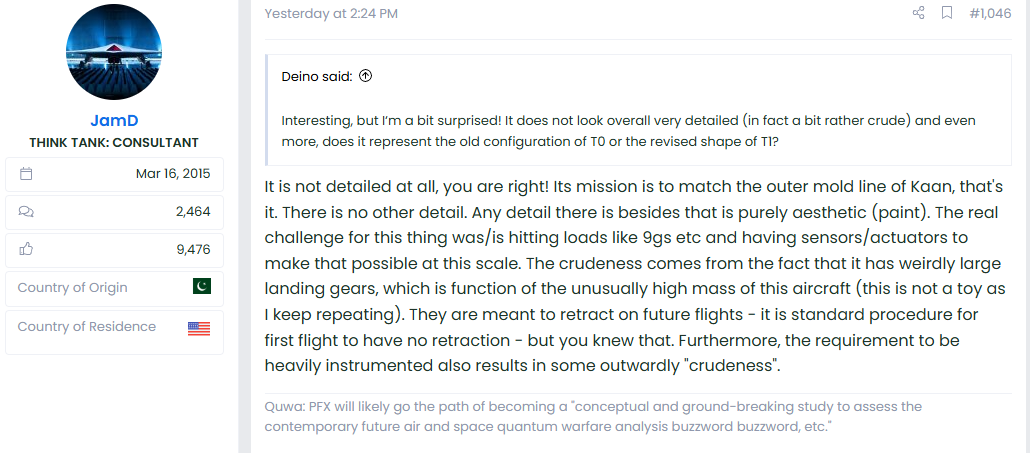Click the messages count speech-bubble icon
The height and width of the screenshot is (453, 1030).
pyautogui.click(x=26, y=211)
